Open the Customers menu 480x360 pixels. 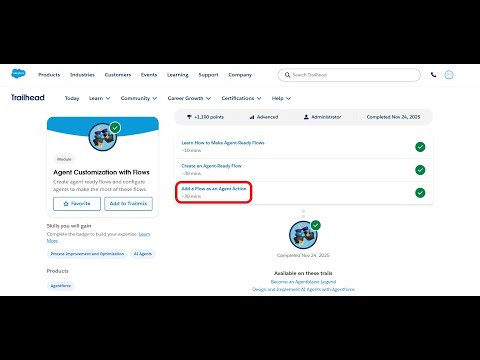118,75
